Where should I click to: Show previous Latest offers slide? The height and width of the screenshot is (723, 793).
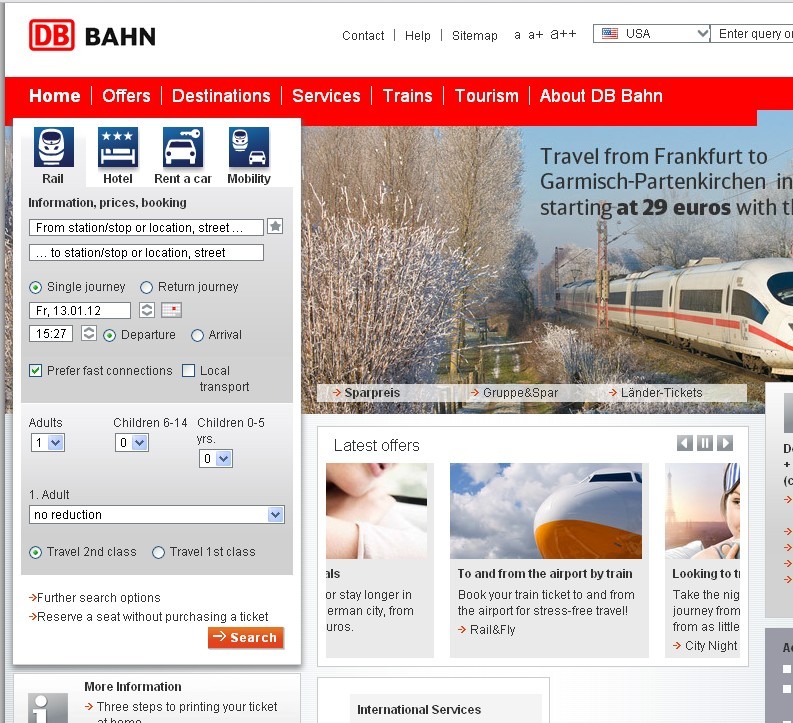[685, 443]
